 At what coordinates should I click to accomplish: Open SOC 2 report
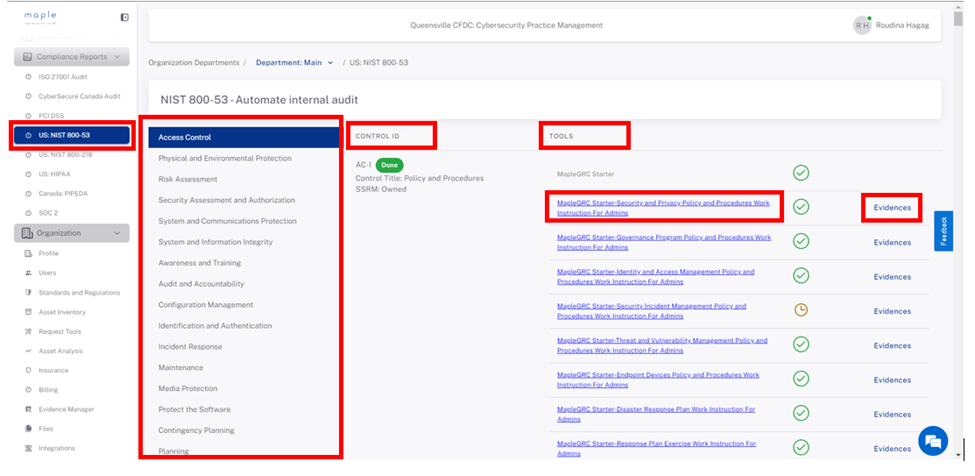pos(49,213)
